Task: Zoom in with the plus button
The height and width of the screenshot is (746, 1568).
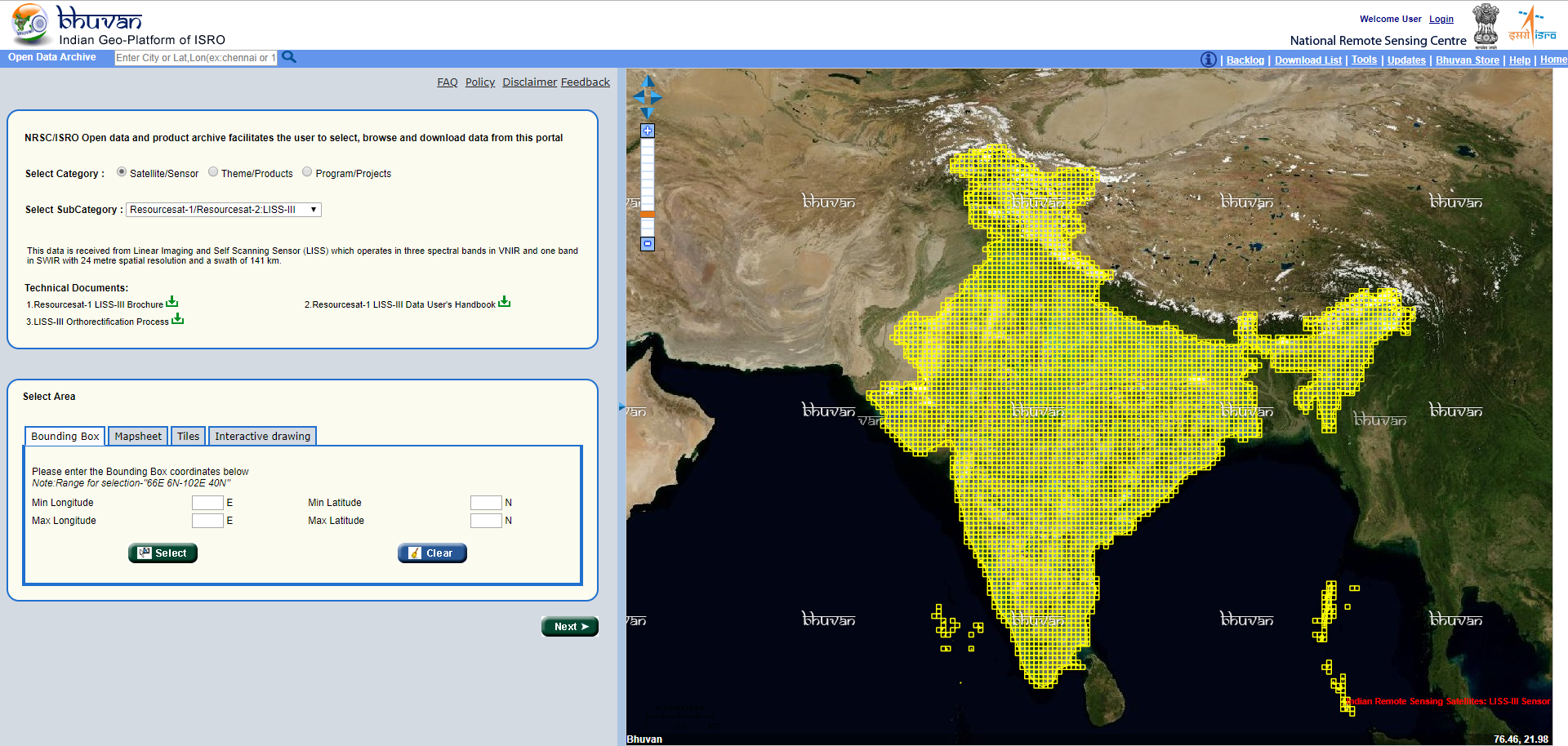Action: pos(648,131)
